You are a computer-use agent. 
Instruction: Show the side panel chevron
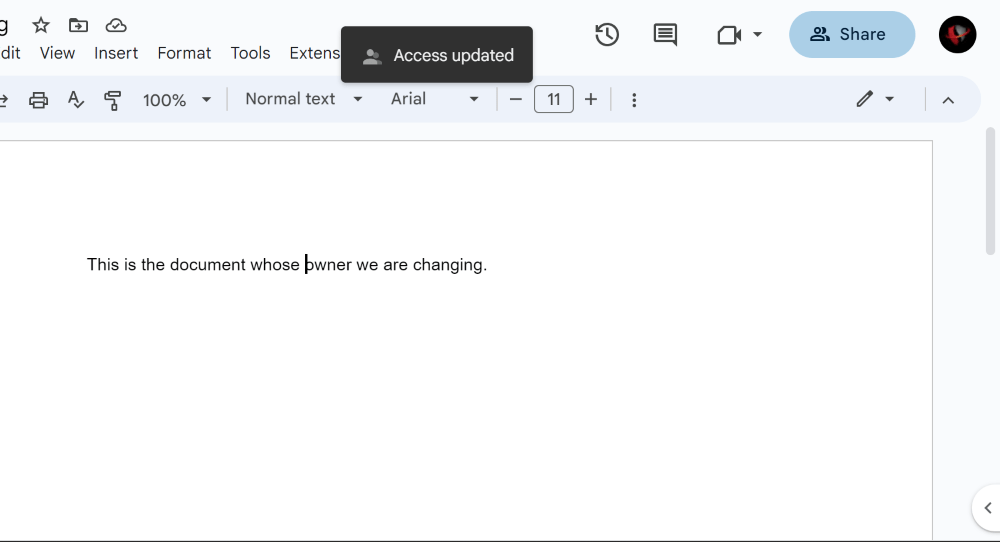point(988,508)
